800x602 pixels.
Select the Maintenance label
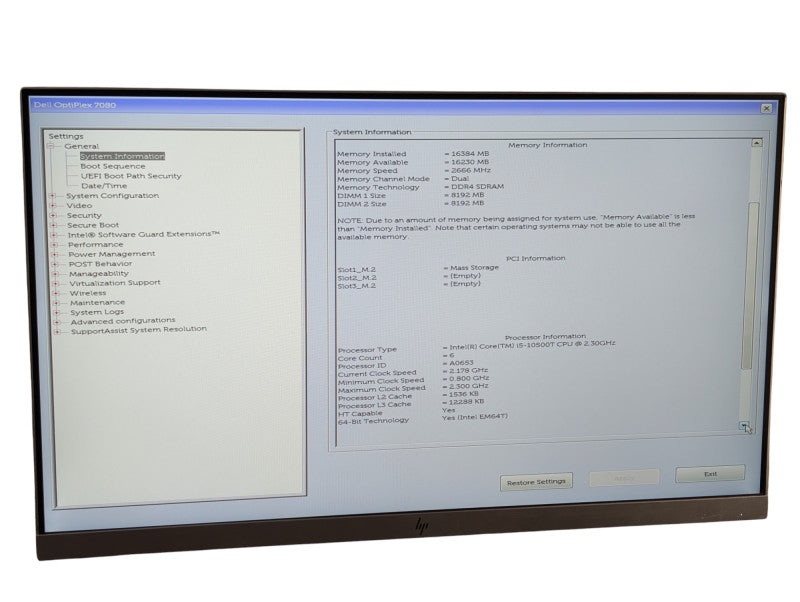point(97,303)
